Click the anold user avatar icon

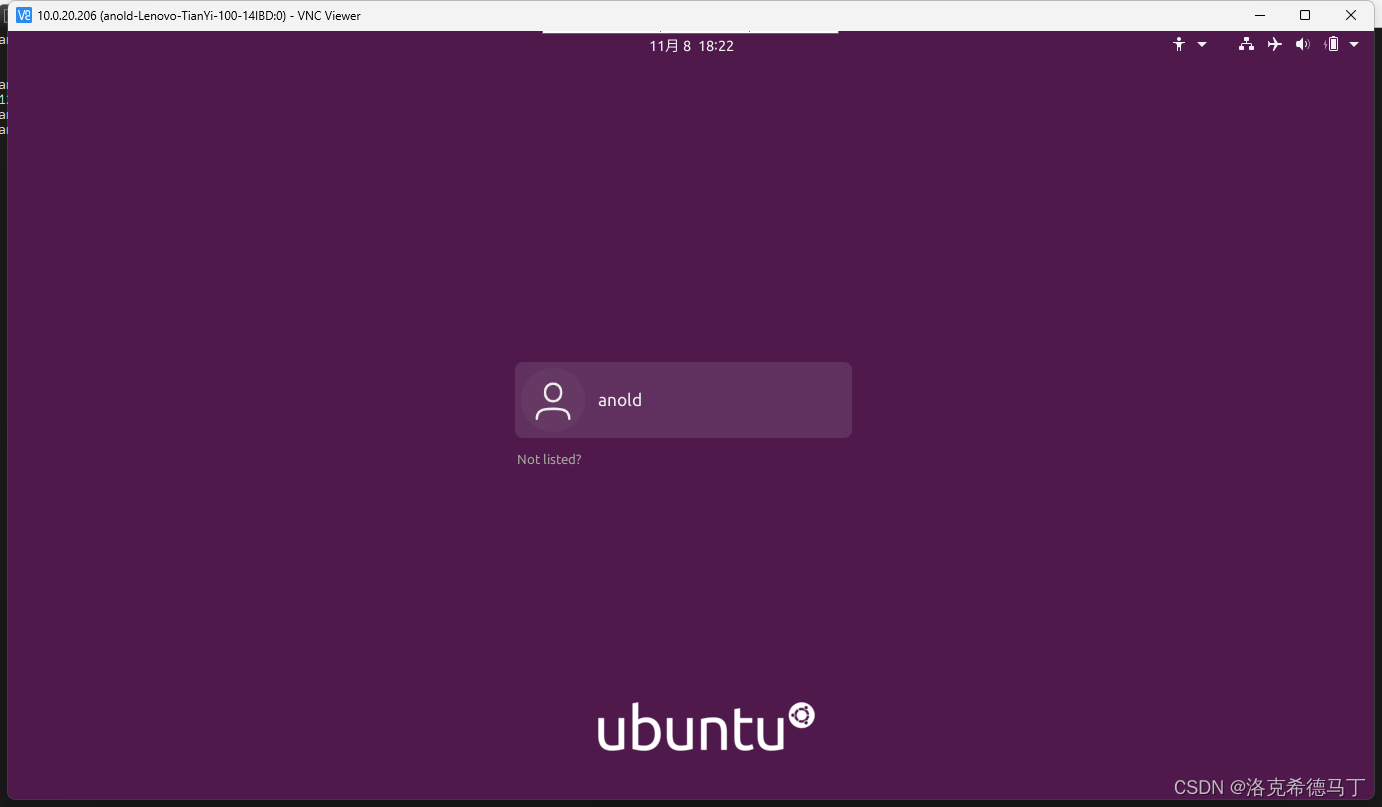(x=553, y=400)
